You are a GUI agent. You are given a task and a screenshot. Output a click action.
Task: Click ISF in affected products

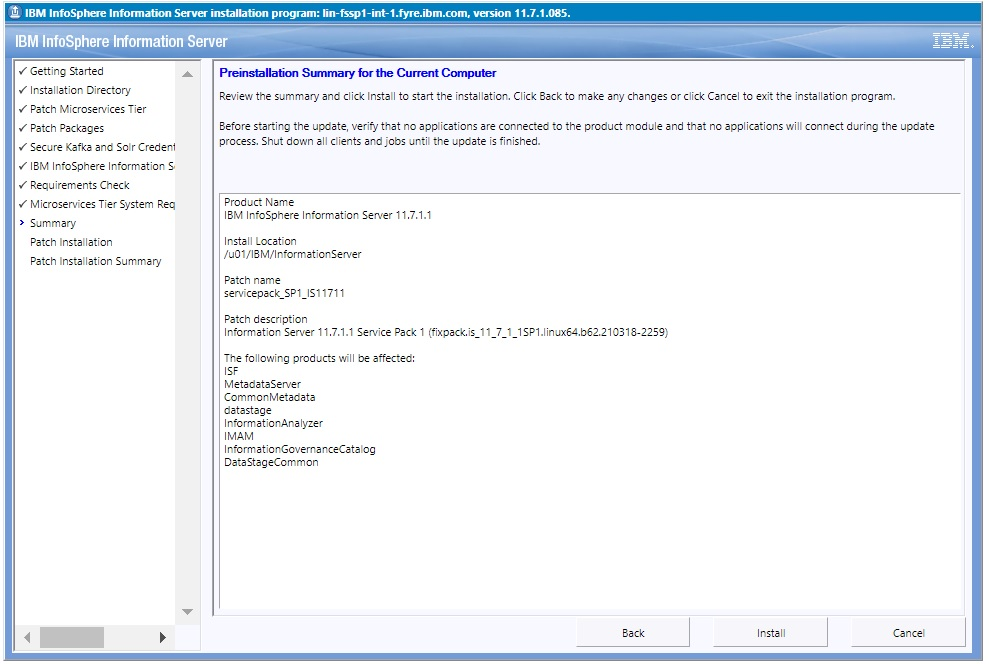tap(231, 371)
